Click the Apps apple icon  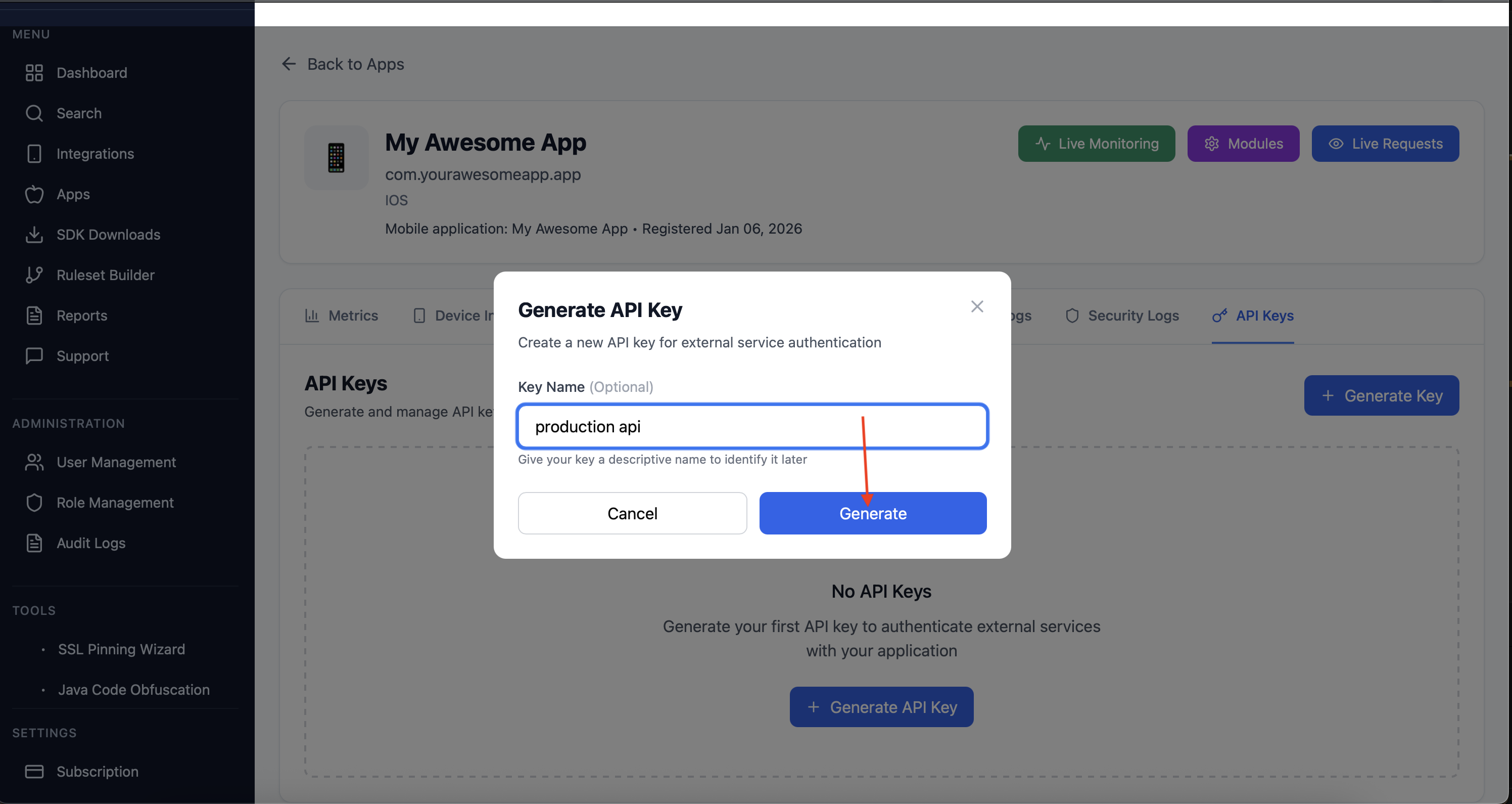point(34,194)
